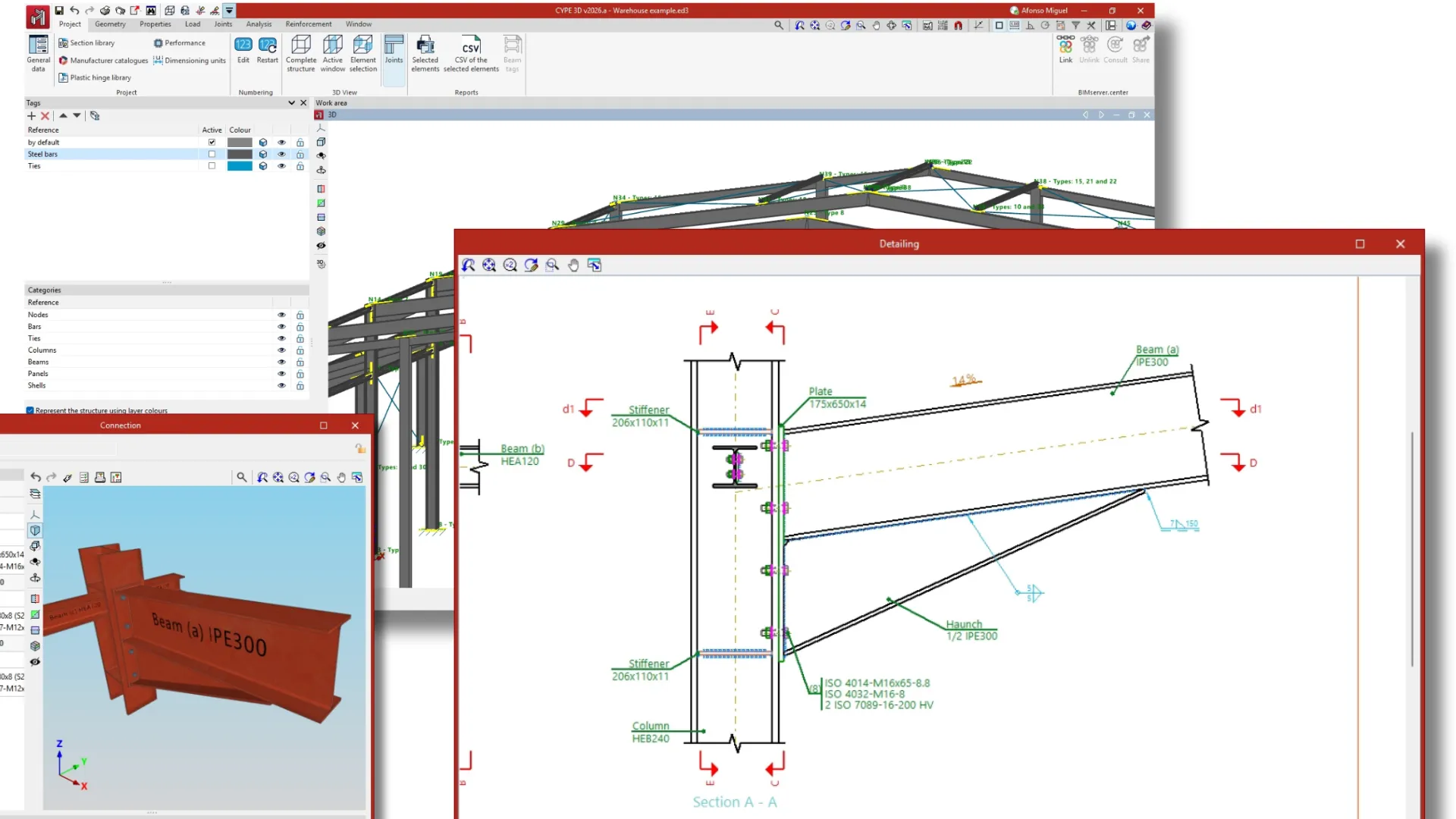Collapse the Tags panel chevron

pyautogui.click(x=291, y=102)
